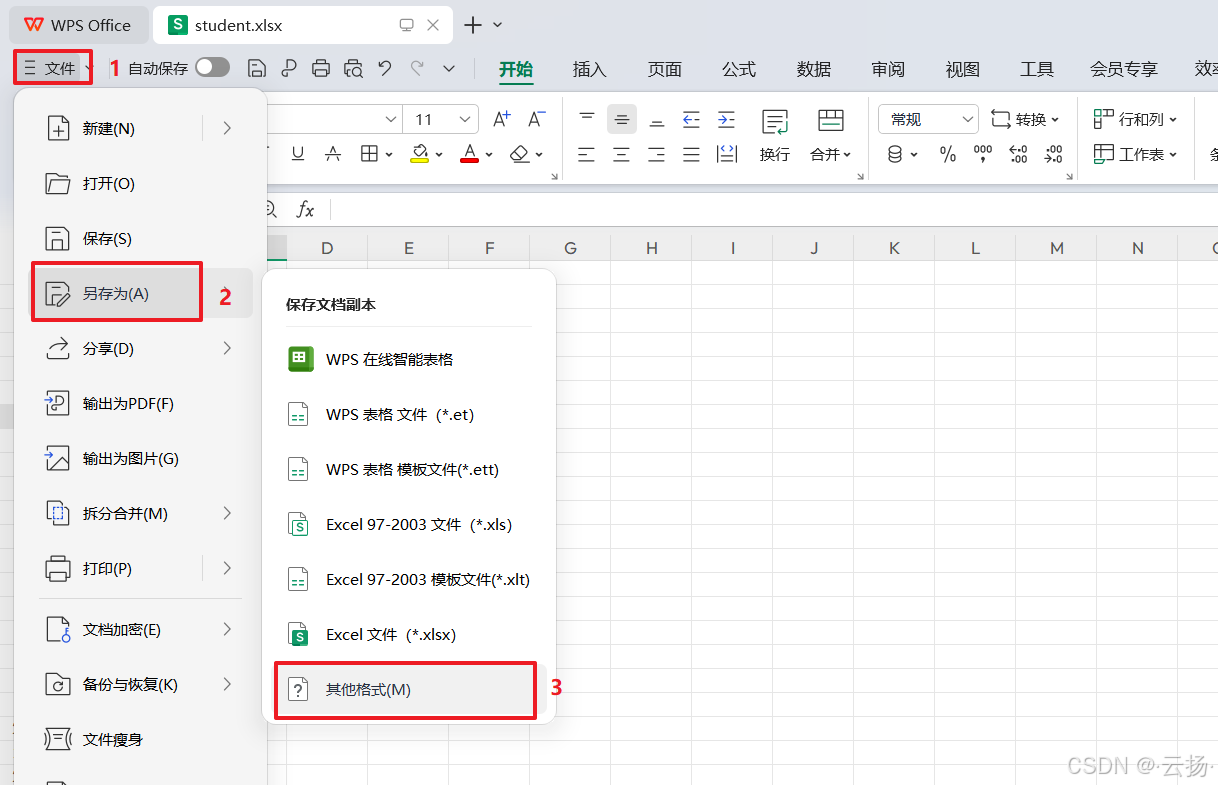This screenshot has width=1218, height=785.
Task: Toggle strikethrough formatting
Action: pos(333,153)
